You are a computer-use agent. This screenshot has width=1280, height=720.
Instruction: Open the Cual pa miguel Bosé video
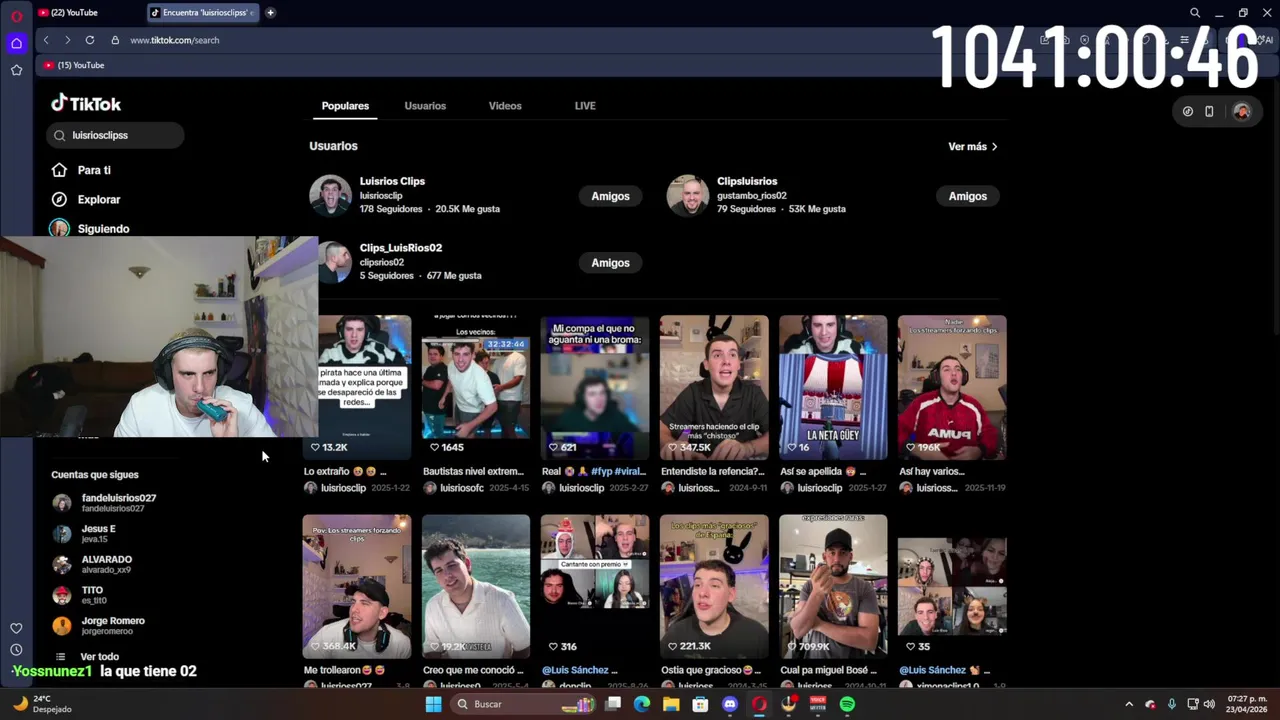pos(833,587)
